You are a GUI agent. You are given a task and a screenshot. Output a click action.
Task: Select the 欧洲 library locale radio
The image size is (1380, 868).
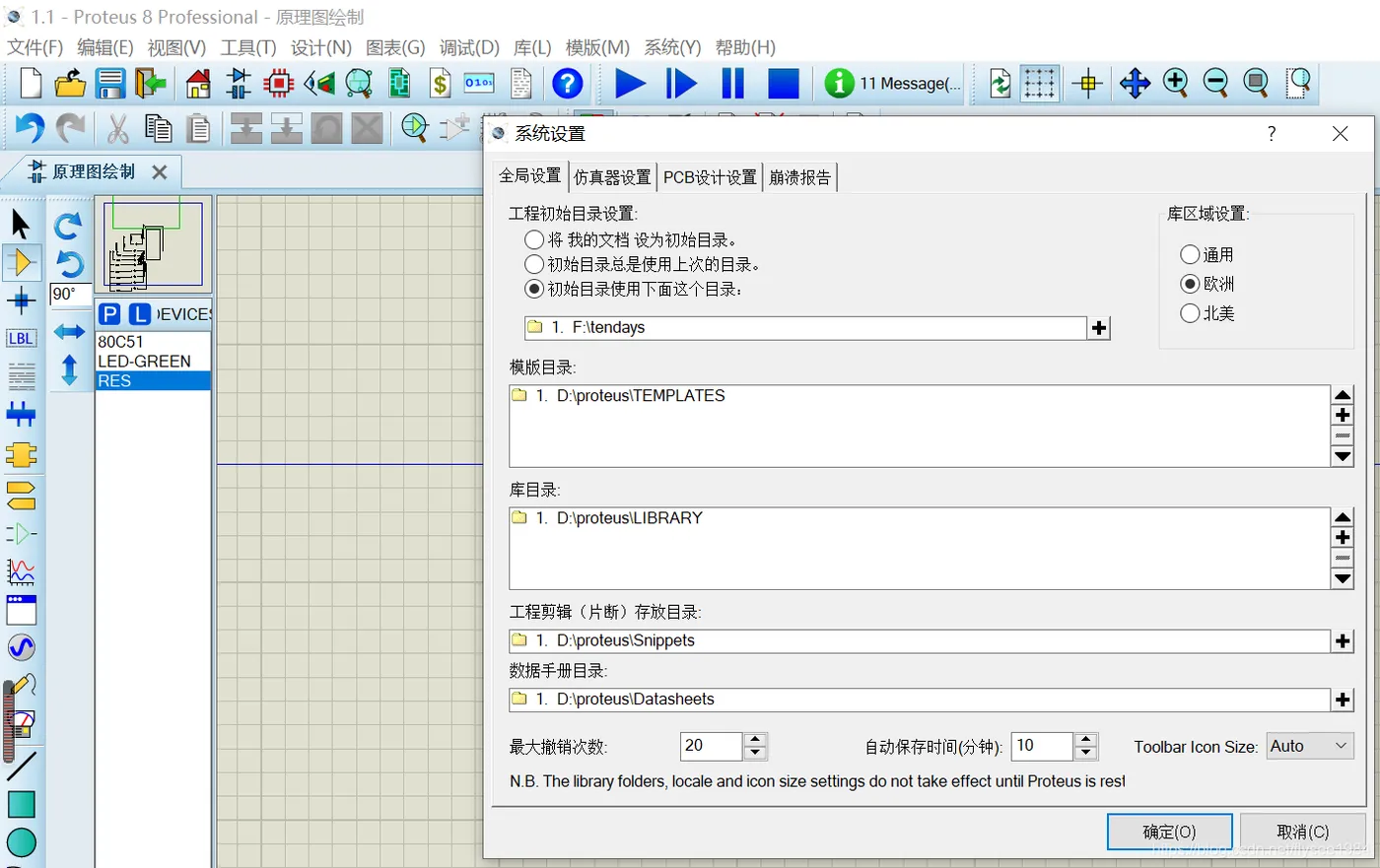(1190, 284)
